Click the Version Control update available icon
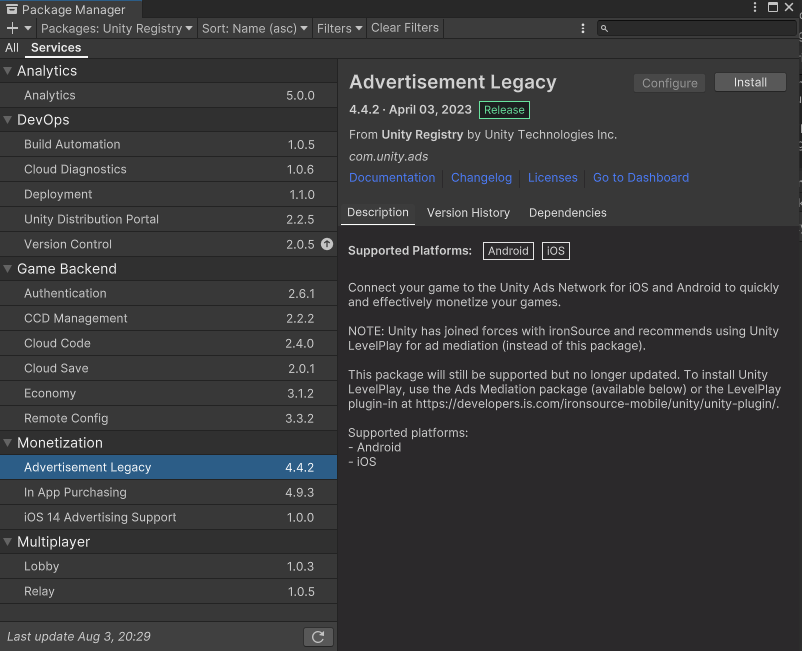The image size is (802, 651). [x=327, y=244]
